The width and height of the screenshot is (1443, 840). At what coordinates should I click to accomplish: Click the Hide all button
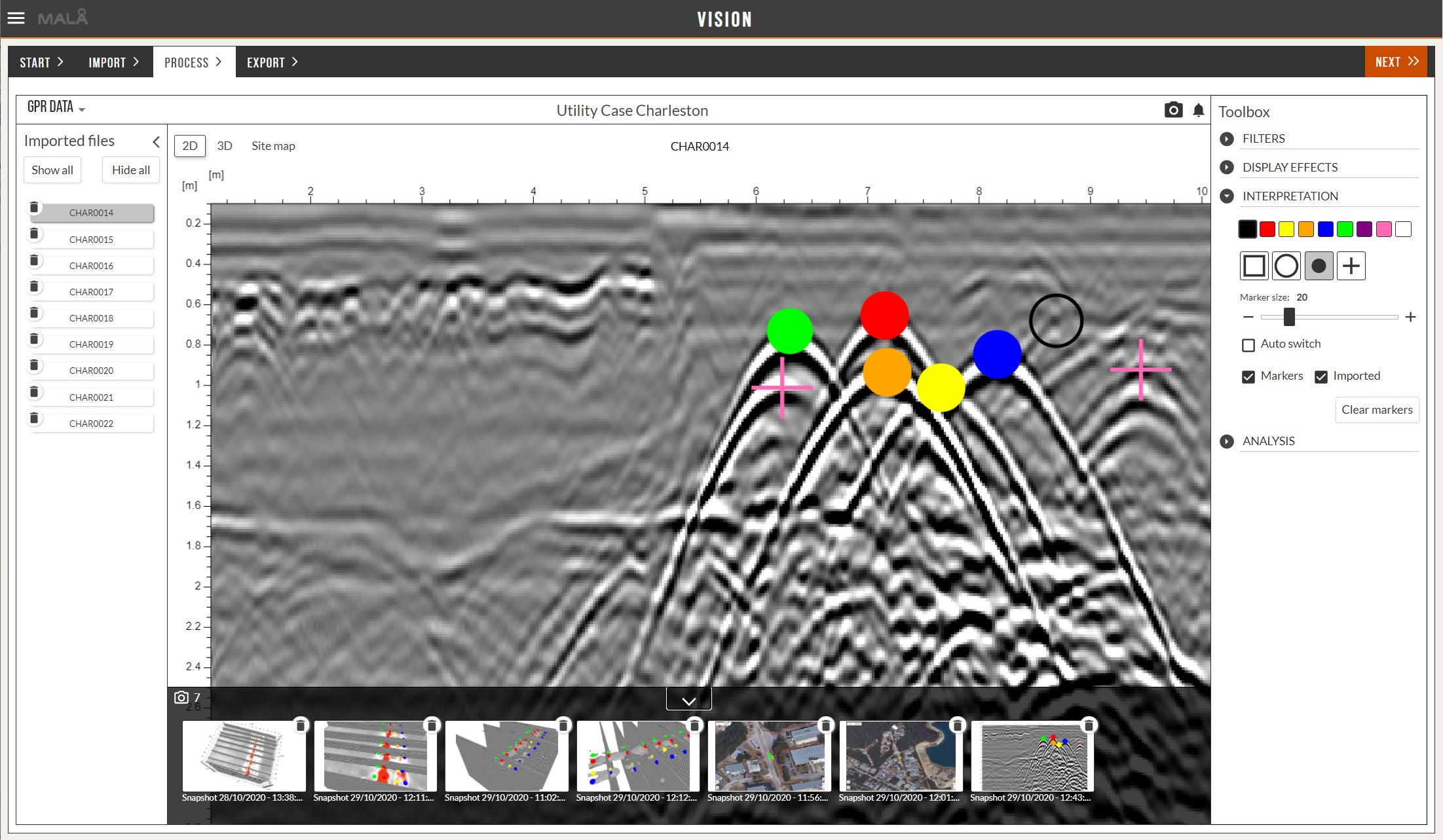(x=130, y=170)
